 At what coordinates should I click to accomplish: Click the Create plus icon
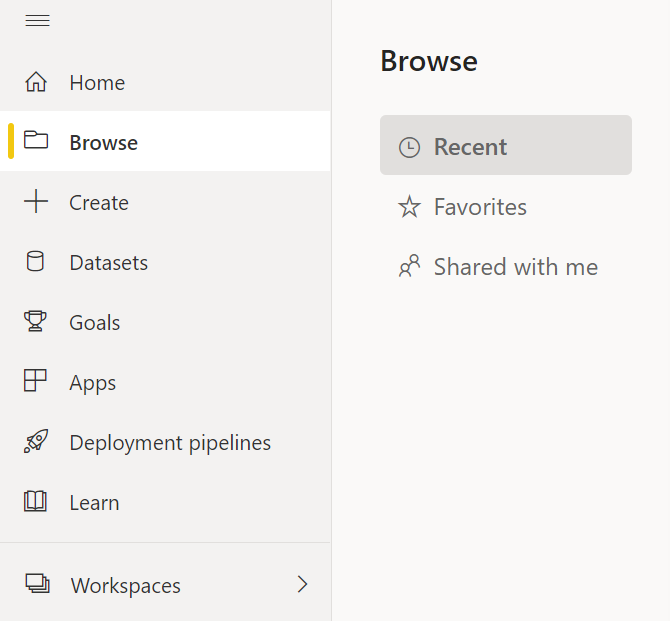36,201
